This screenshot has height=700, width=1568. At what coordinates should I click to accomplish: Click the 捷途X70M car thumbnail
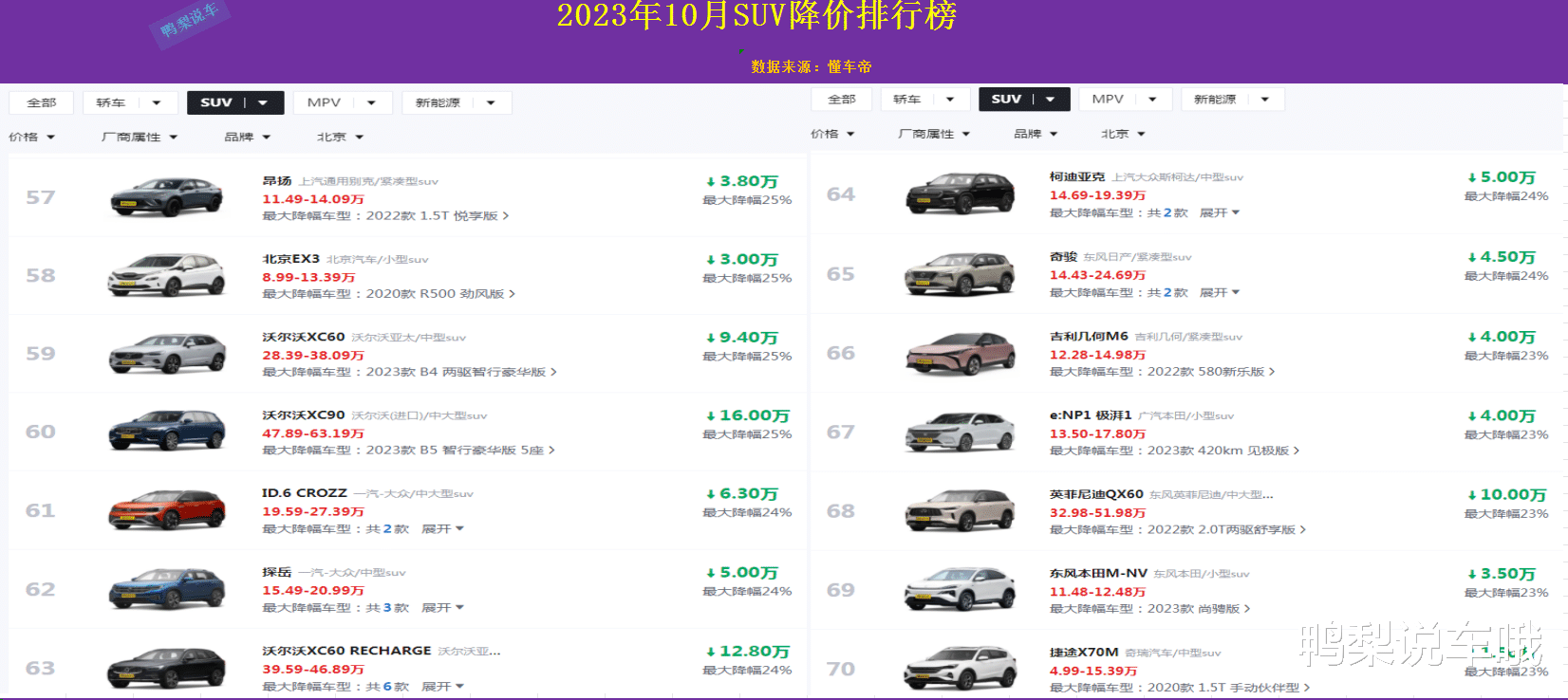pos(961,669)
